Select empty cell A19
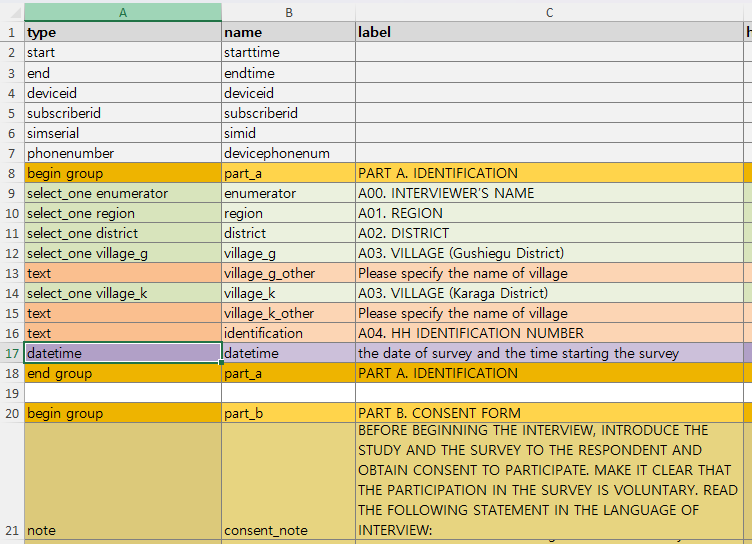The width and height of the screenshot is (752, 544). tap(123, 393)
